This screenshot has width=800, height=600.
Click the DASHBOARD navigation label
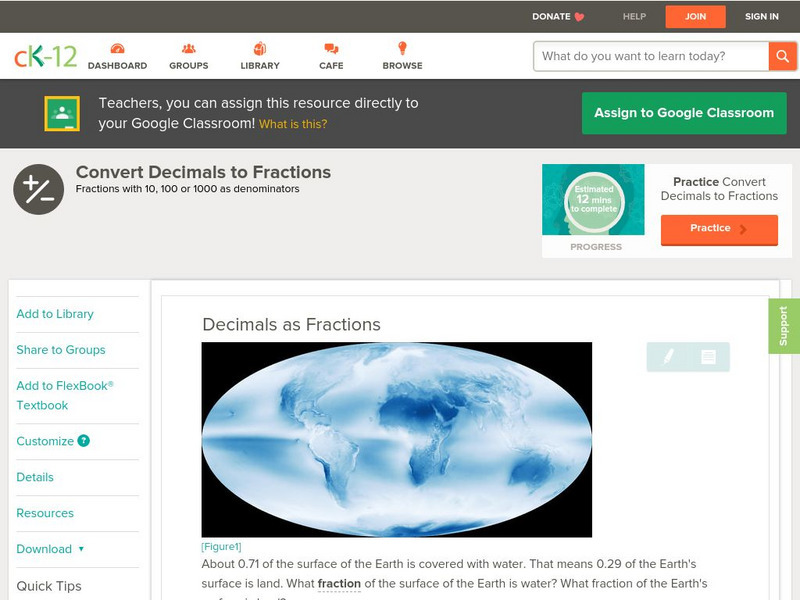[x=117, y=66]
